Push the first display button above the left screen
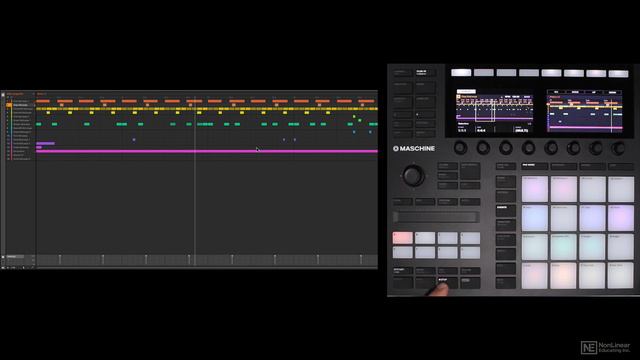 [x=461, y=73]
